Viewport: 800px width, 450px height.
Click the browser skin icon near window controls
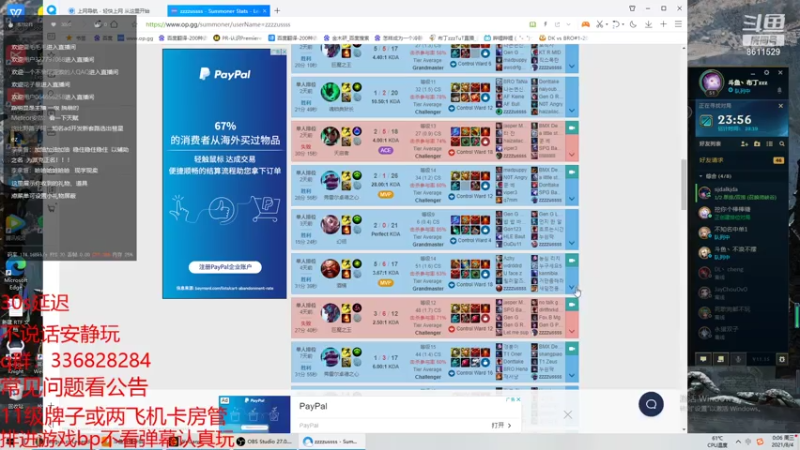[632, 8]
